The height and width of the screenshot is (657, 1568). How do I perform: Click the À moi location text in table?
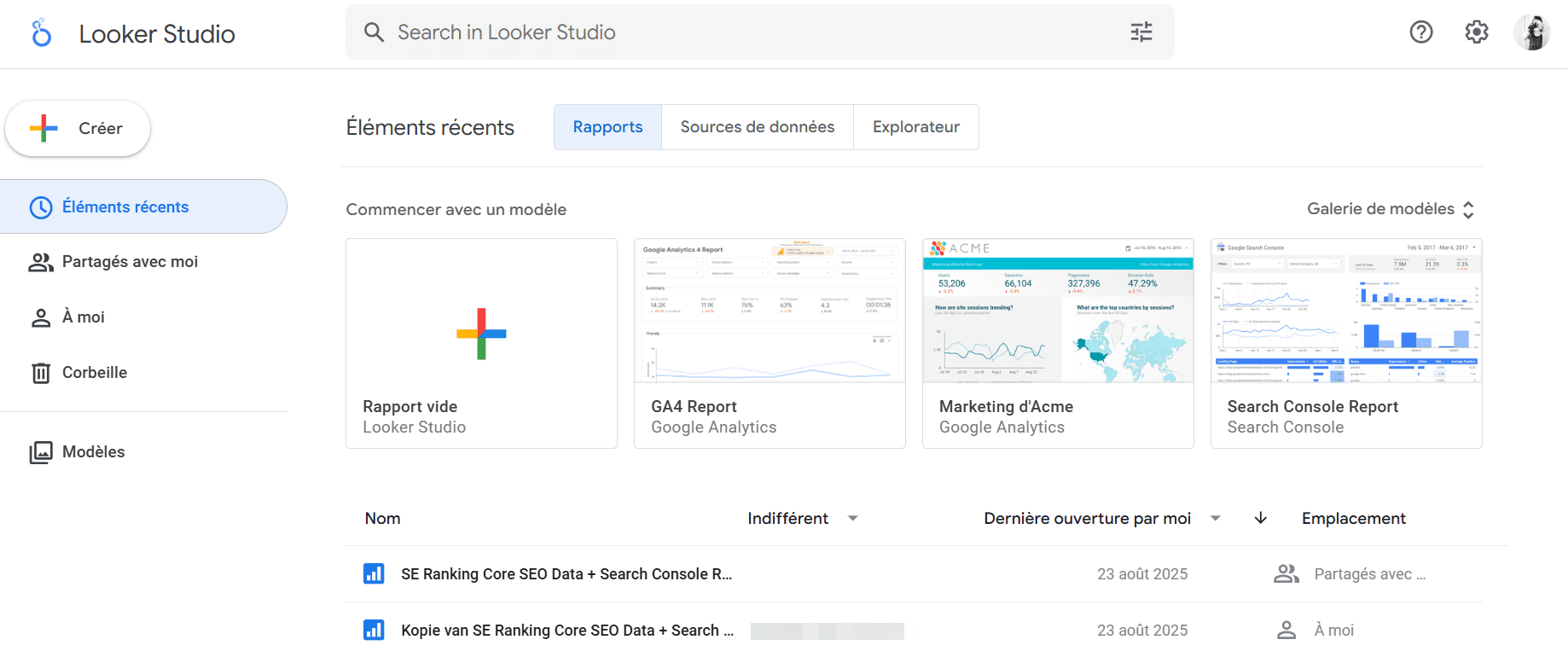pos(1334,631)
